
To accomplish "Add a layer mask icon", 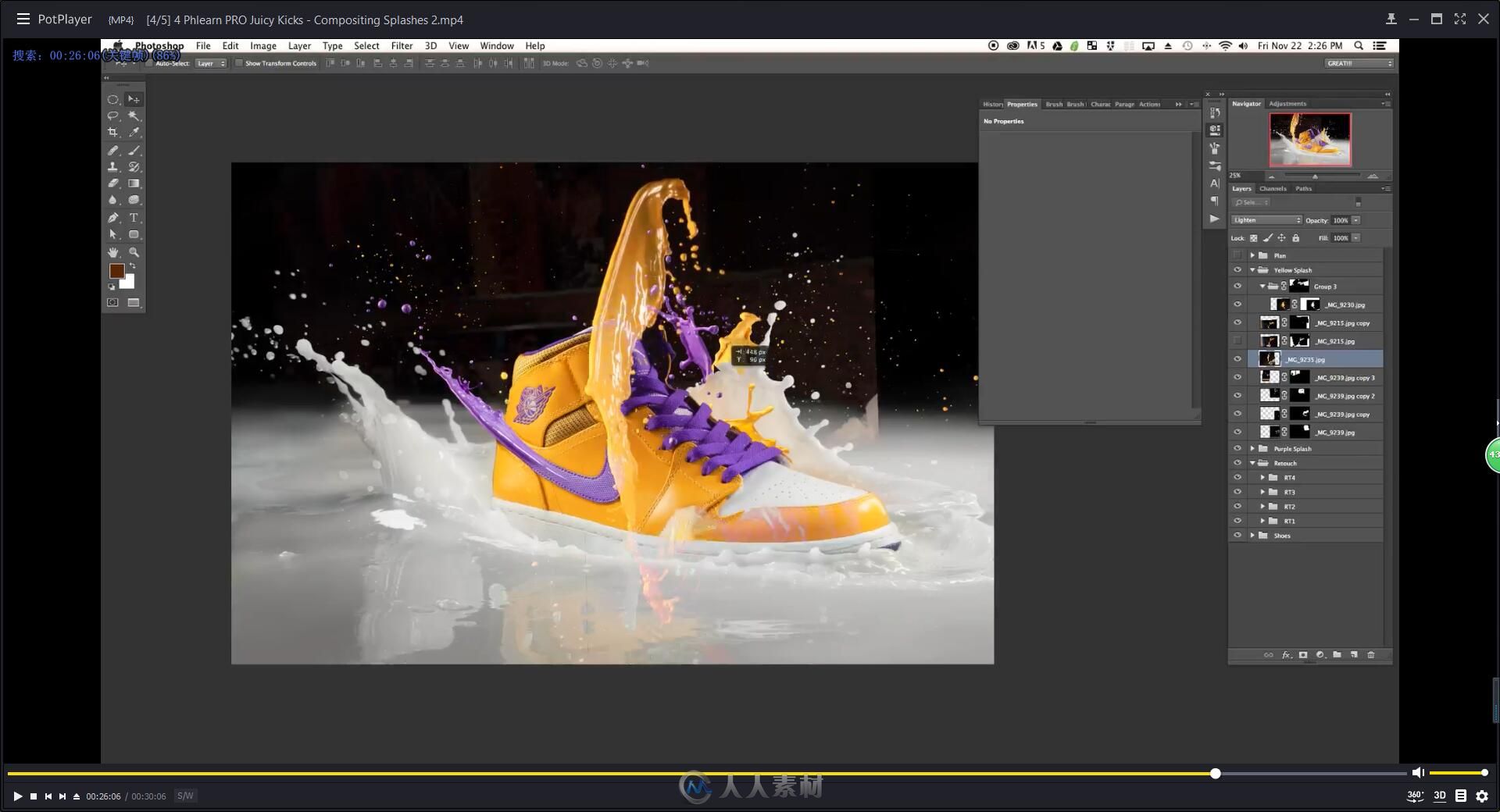I will point(1303,655).
